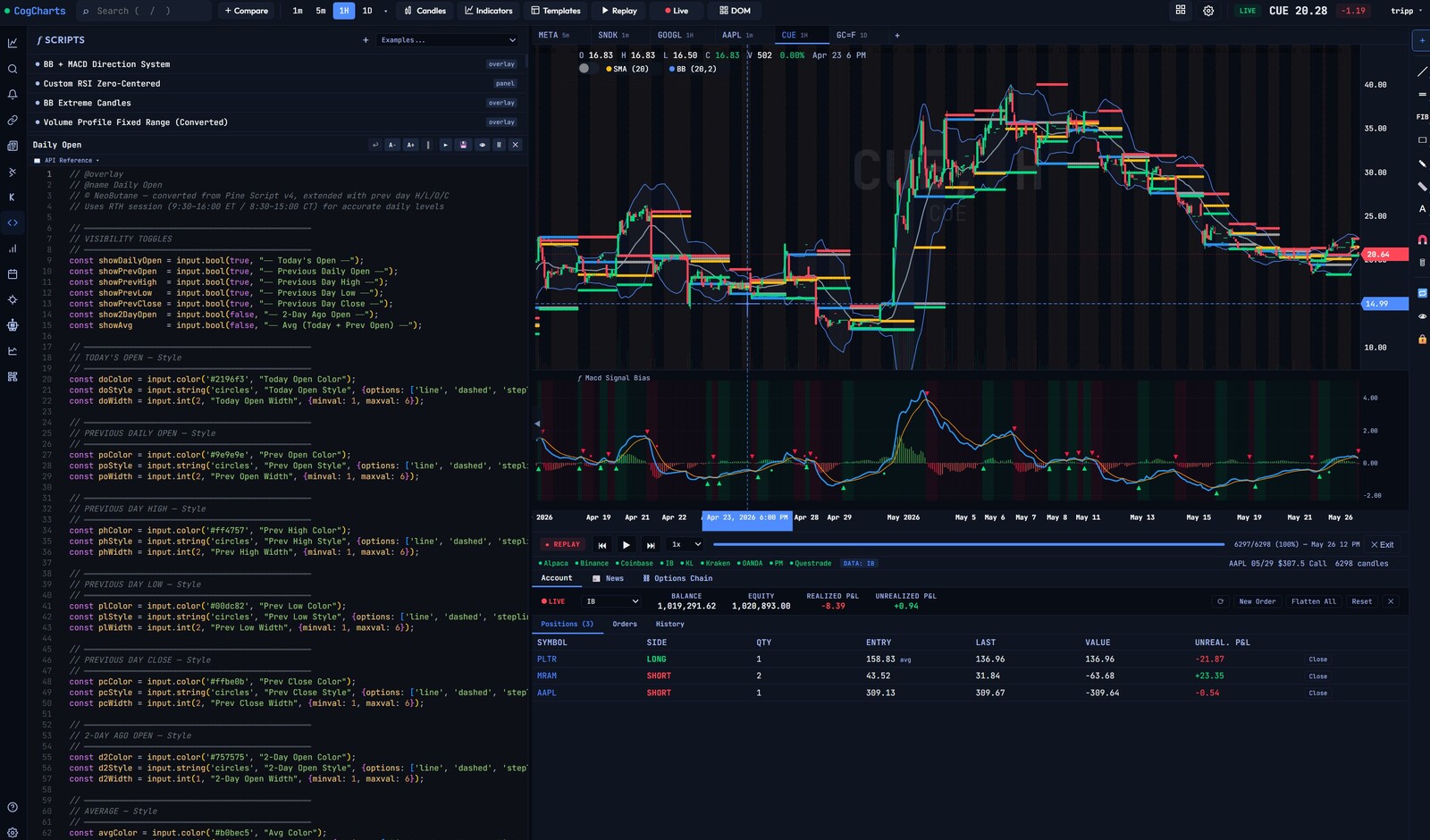The height and width of the screenshot is (840, 1430).
Task: Run the script with play icon
Action: click(x=445, y=145)
